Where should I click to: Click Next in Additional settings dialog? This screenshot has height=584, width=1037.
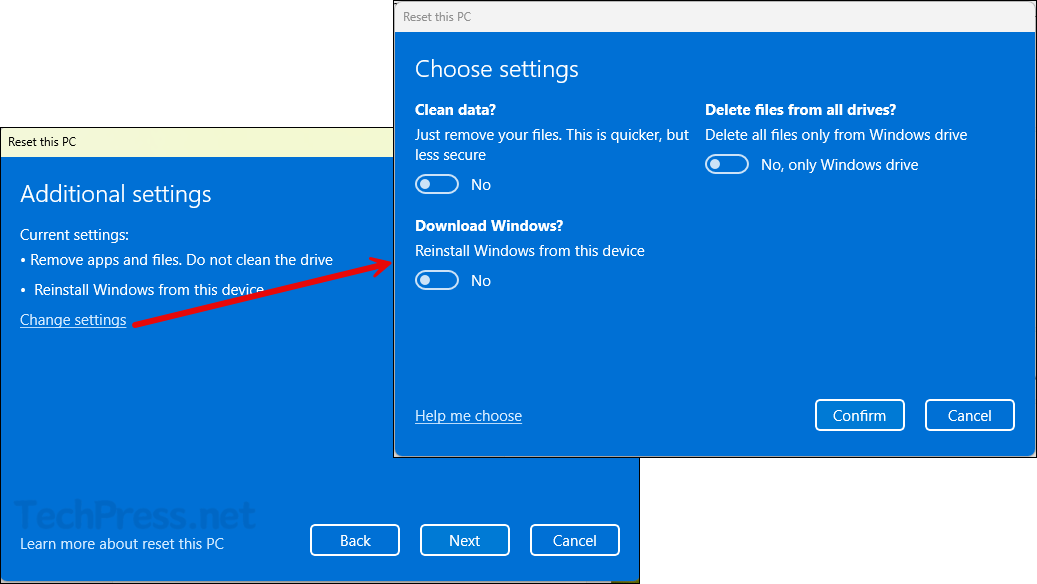click(x=464, y=540)
